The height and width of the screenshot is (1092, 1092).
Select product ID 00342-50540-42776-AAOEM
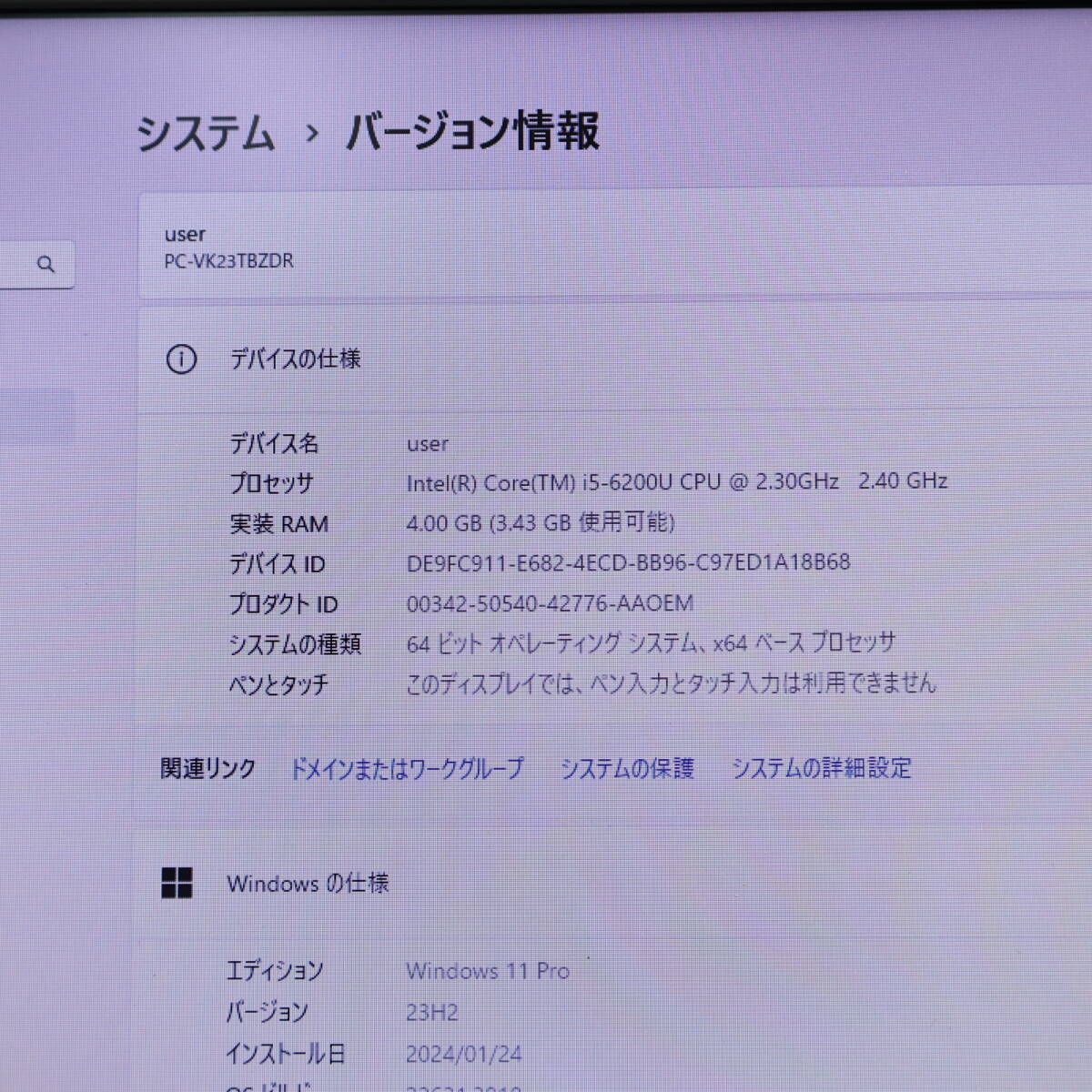[x=550, y=603]
